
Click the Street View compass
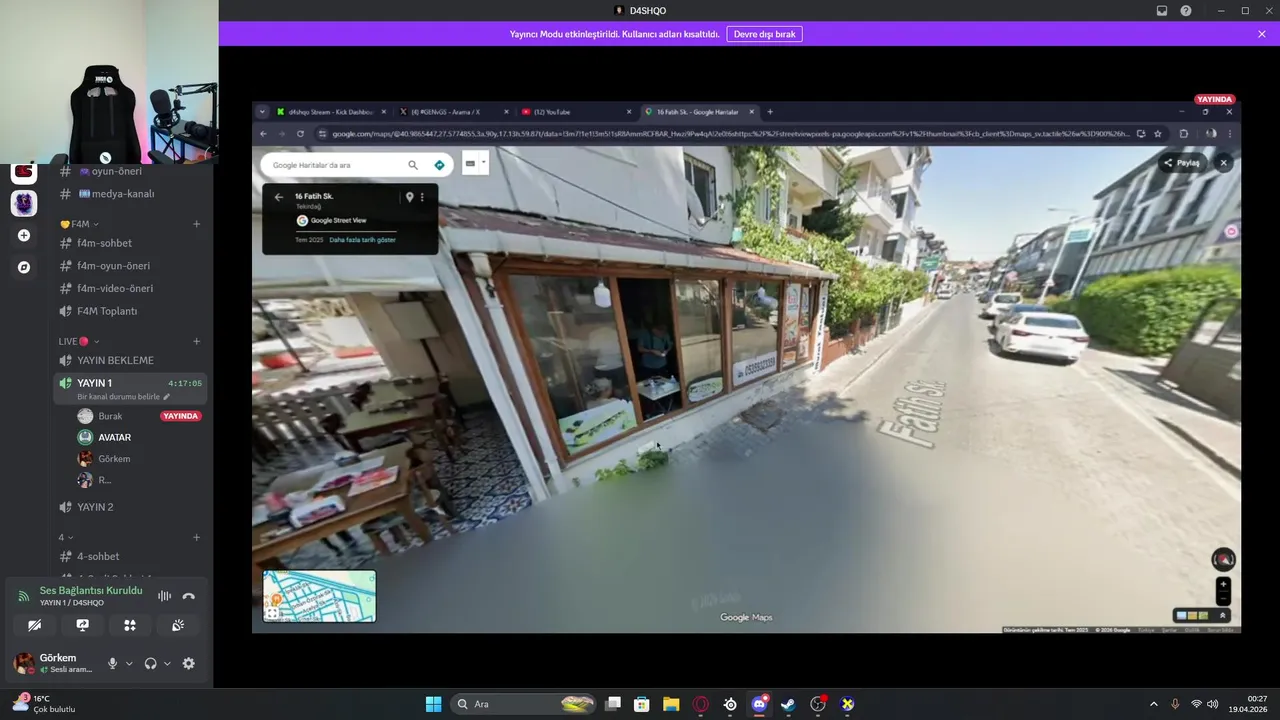pyautogui.click(x=1223, y=560)
